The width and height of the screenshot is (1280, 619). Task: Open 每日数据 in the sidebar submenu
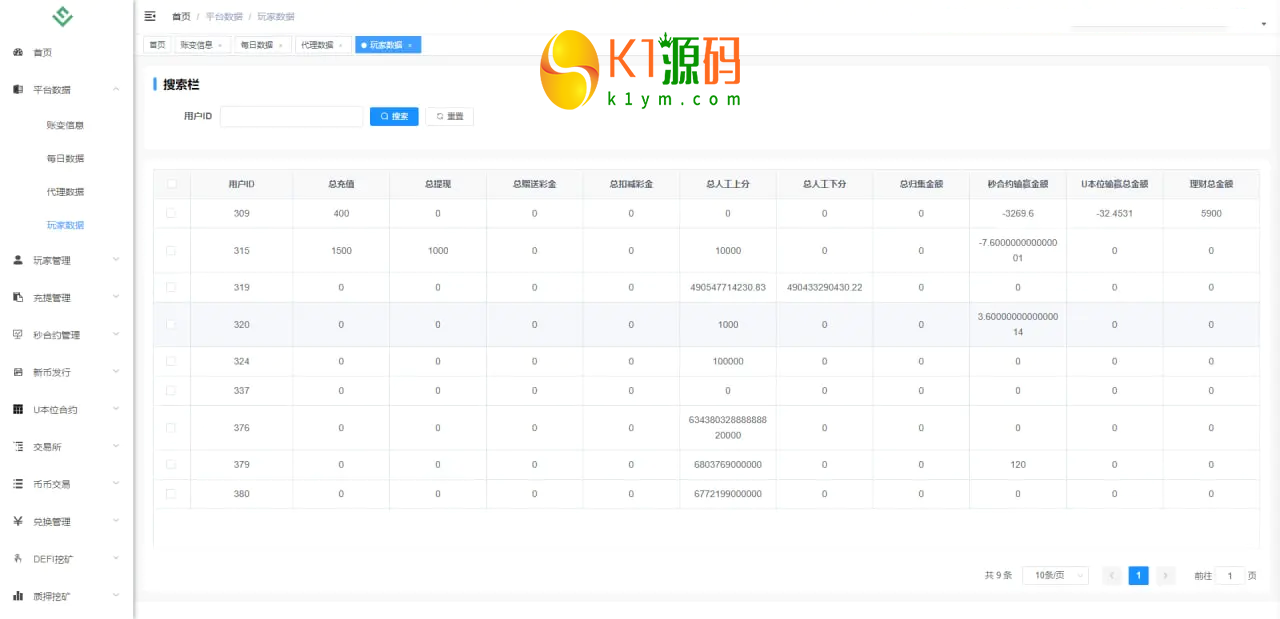point(65,158)
